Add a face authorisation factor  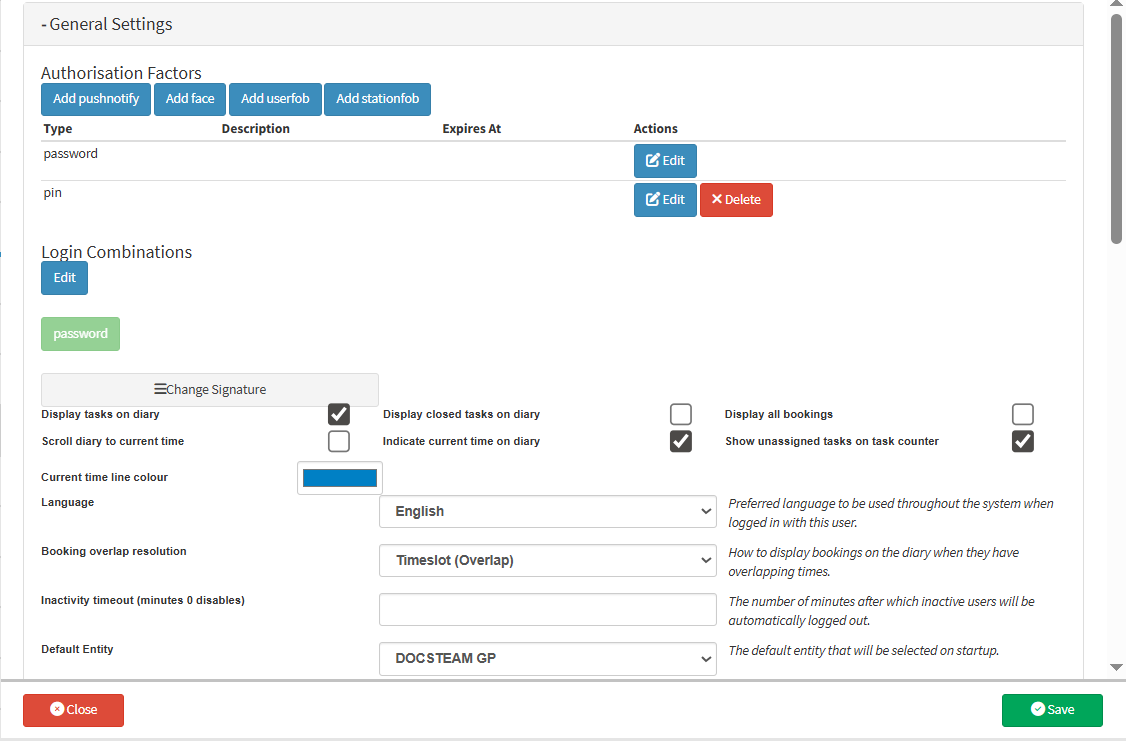[190, 99]
